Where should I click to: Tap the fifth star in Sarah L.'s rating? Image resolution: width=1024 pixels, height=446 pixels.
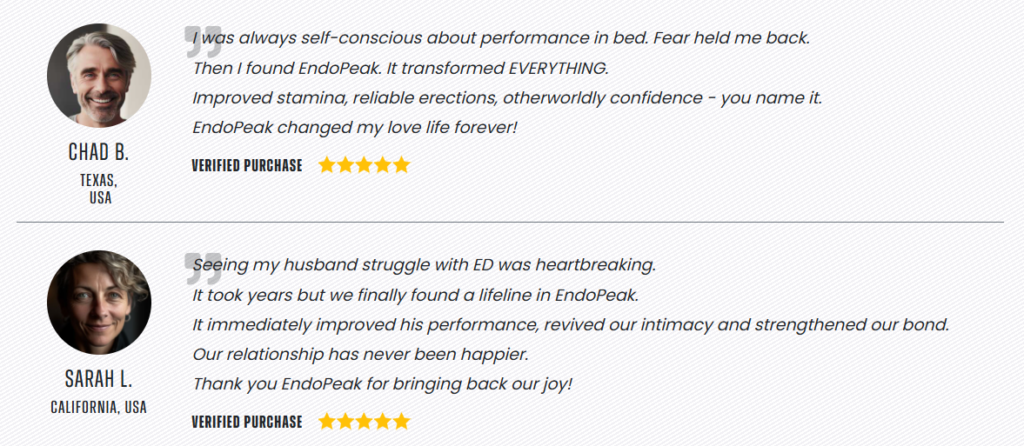coord(401,421)
